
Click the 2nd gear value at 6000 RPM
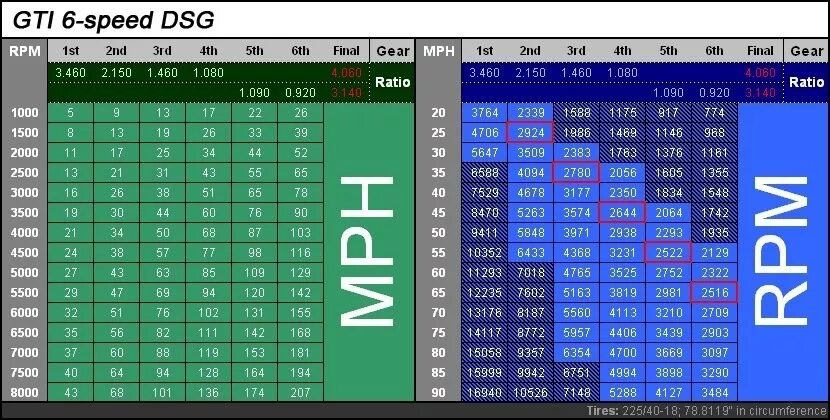point(116,312)
